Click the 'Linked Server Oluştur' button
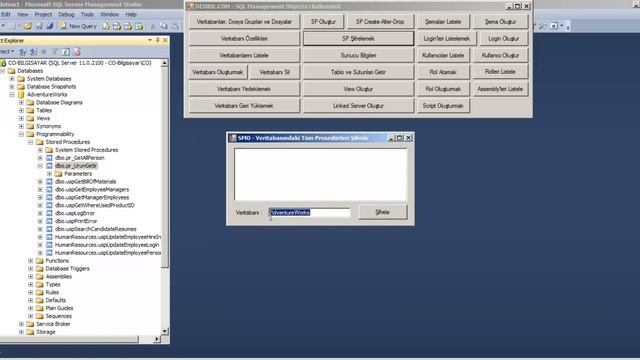This screenshot has height=360, width=640. (x=358, y=106)
